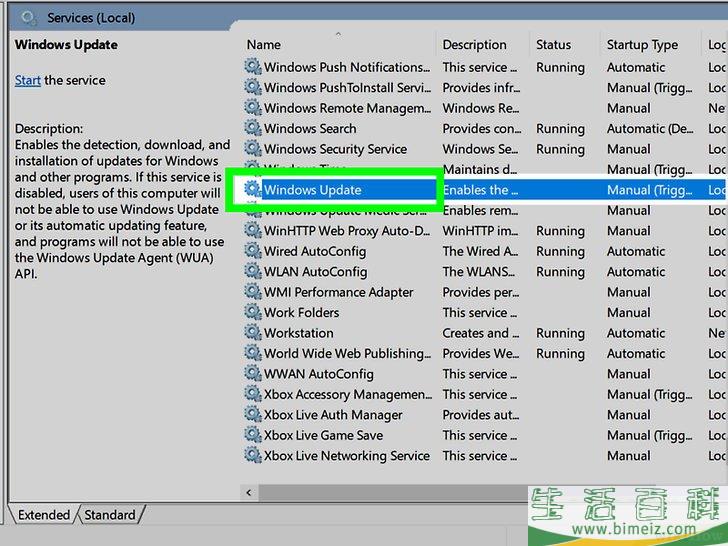
Task: Click the 'WinHTTP im...' description cell
Action: pos(481,231)
